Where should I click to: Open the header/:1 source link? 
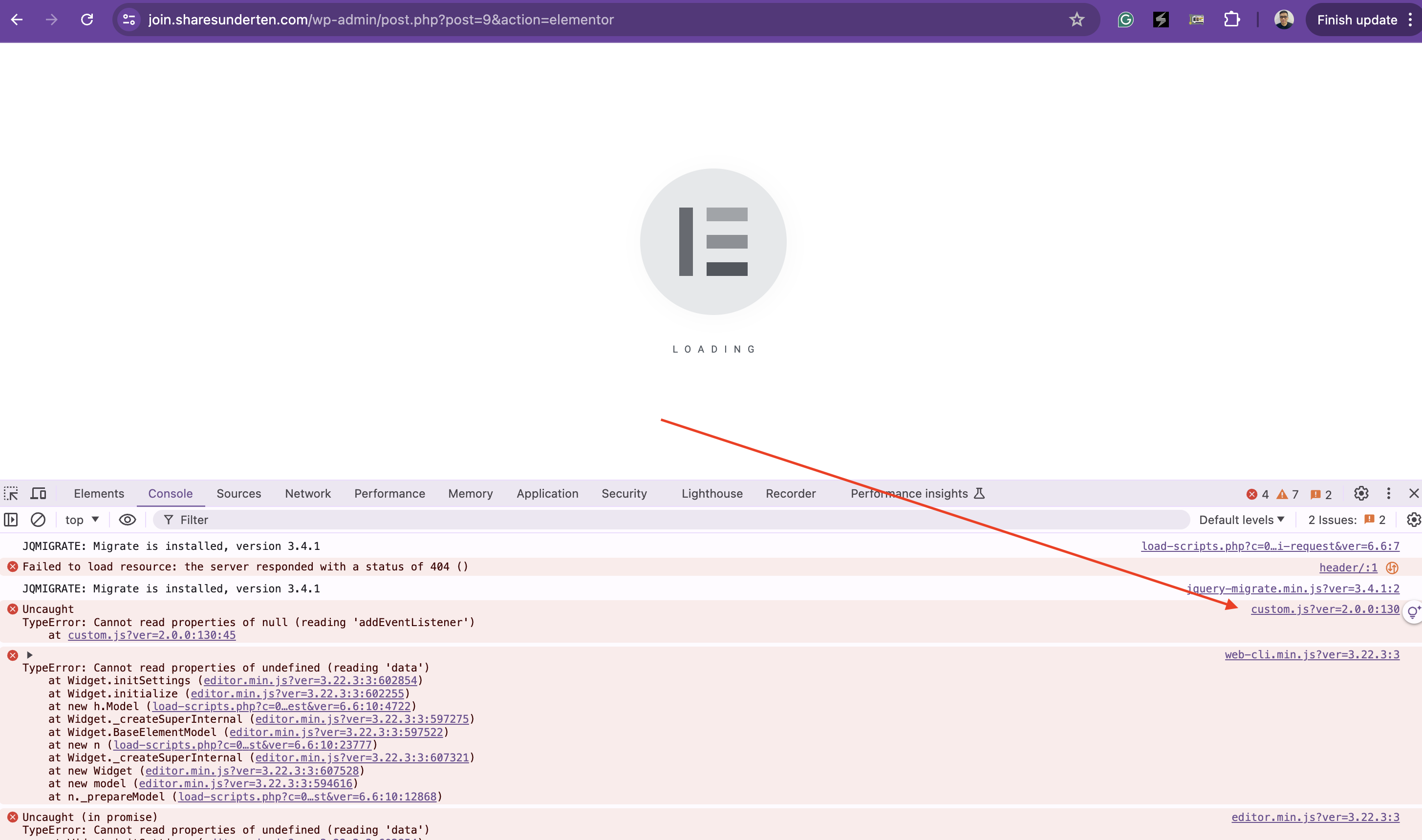[1348, 568]
